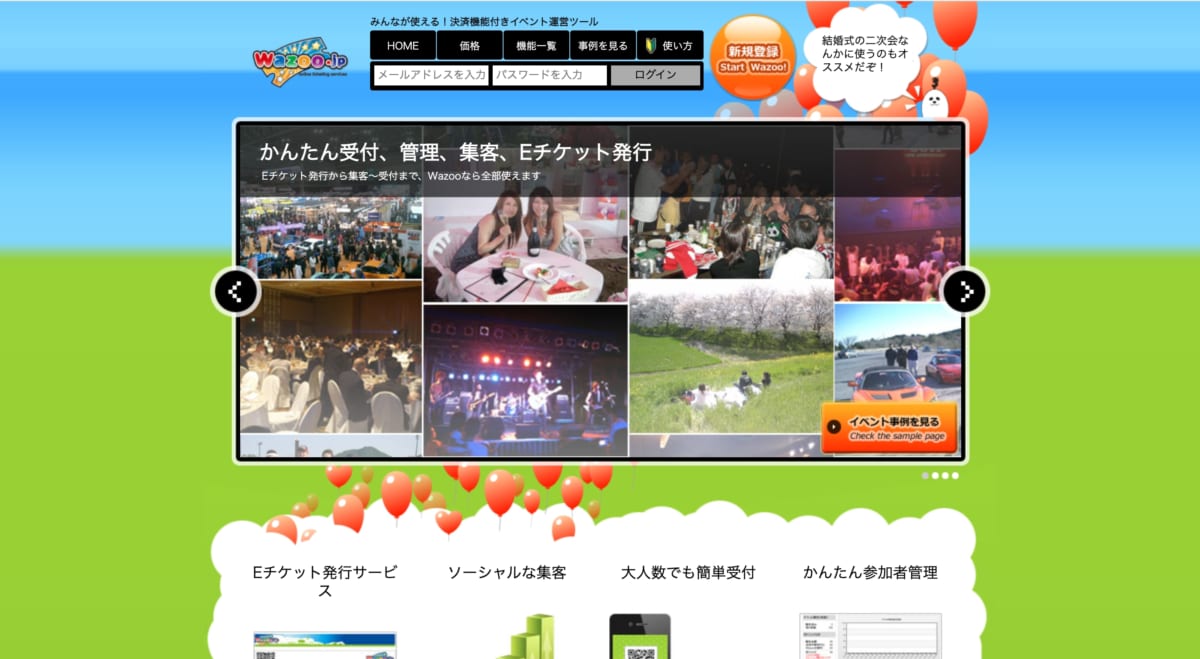Screen dimensions: 1200x659
Task: Select the first carousel indicator dot
Action: [x=925, y=476]
